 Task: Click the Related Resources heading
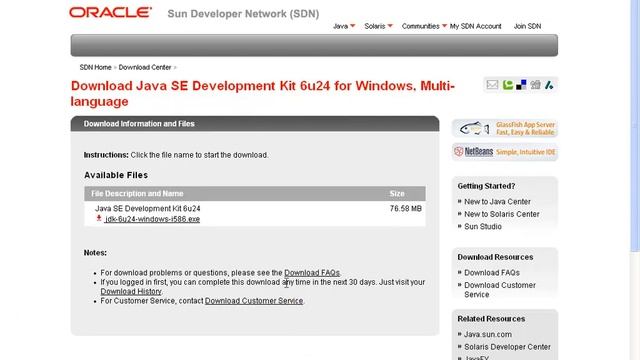tap(491, 319)
